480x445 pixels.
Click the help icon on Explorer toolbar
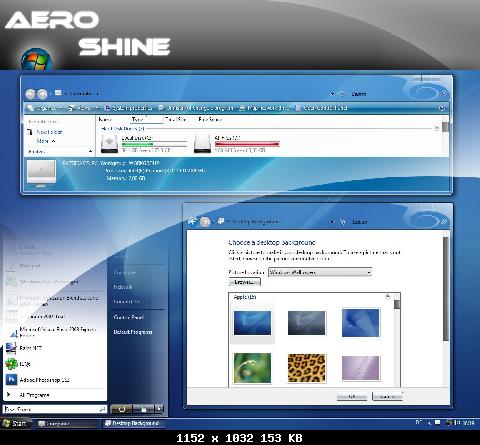pos(442,108)
